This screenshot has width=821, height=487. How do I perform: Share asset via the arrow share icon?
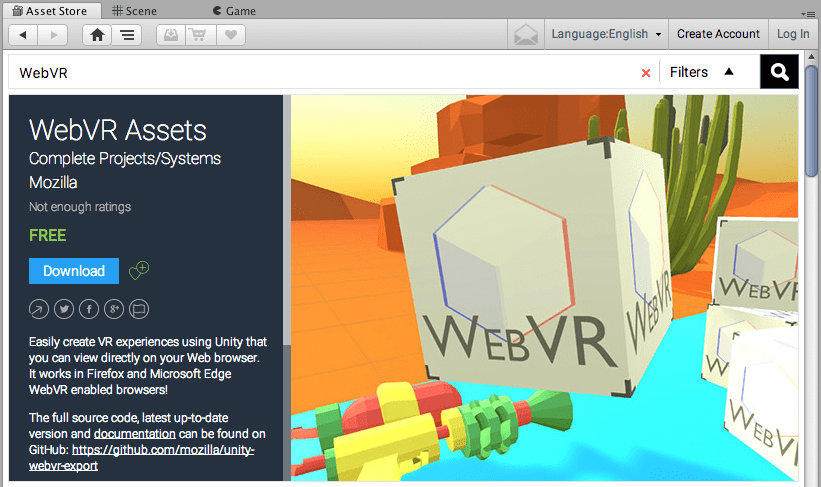tap(39, 309)
